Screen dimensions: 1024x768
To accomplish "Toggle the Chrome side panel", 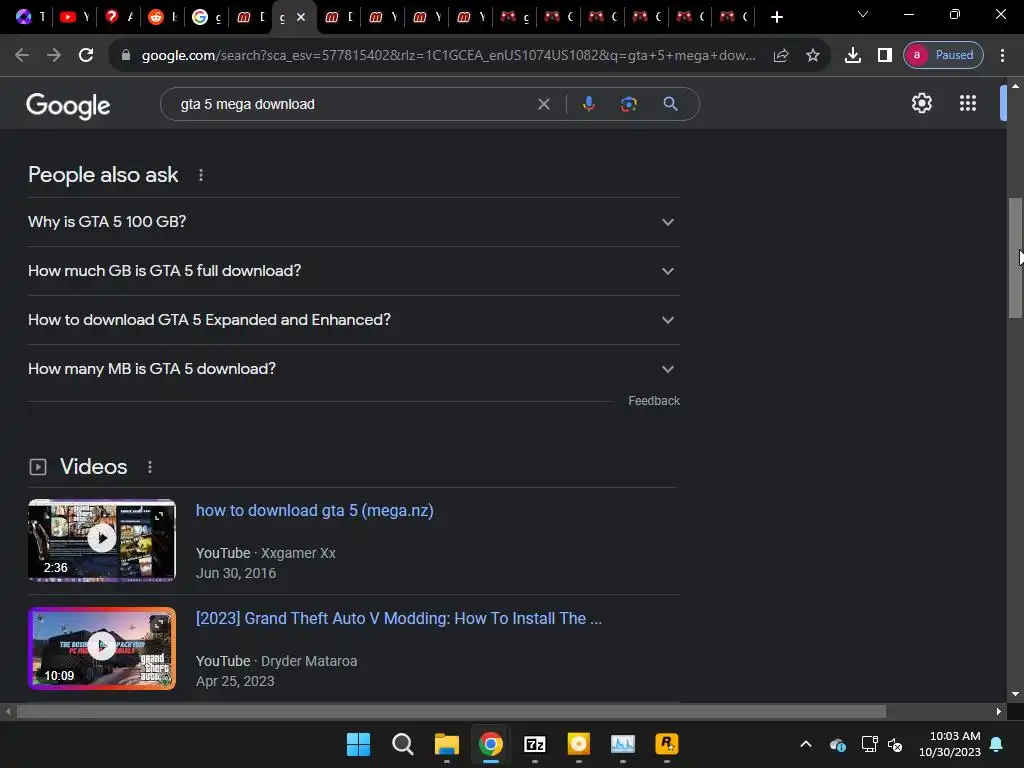I will [884, 55].
